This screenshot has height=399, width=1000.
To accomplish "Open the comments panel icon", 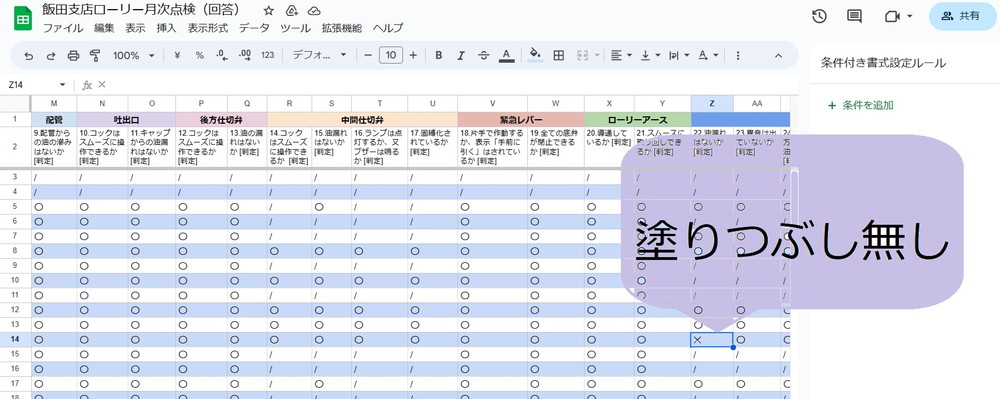I will (x=855, y=17).
